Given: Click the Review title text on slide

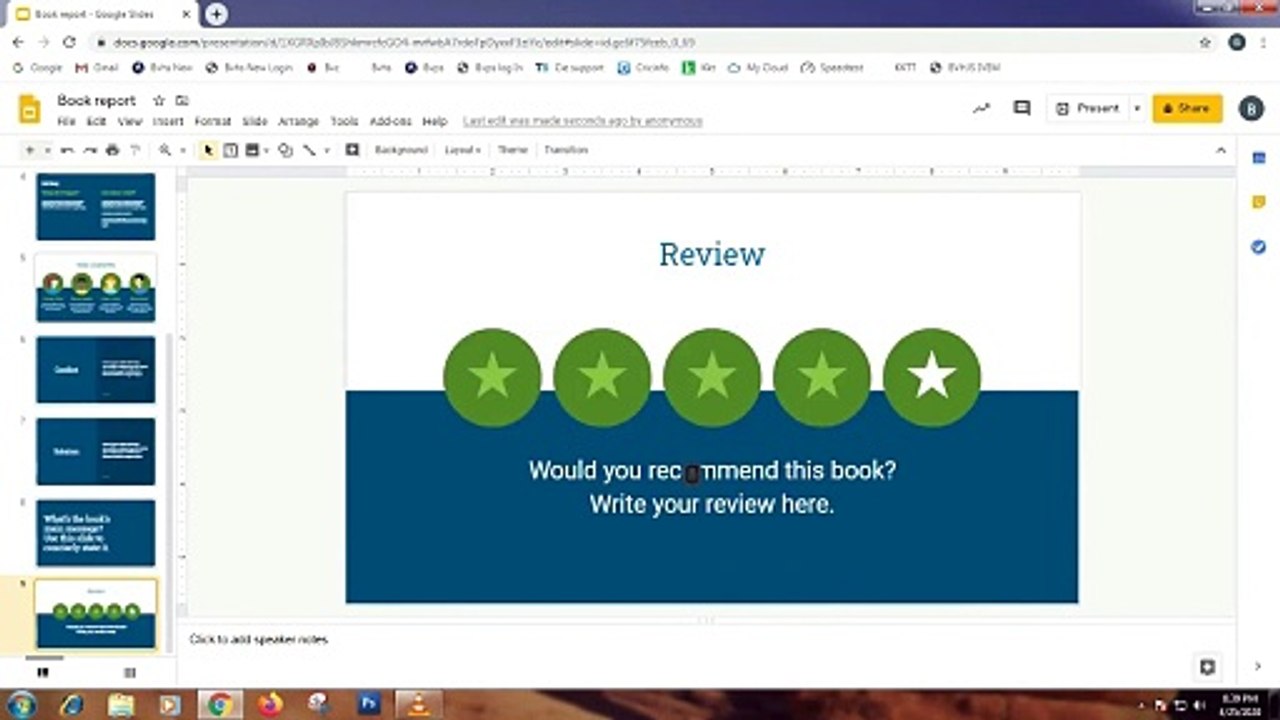Looking at the screenshot, I should (712, 254).
